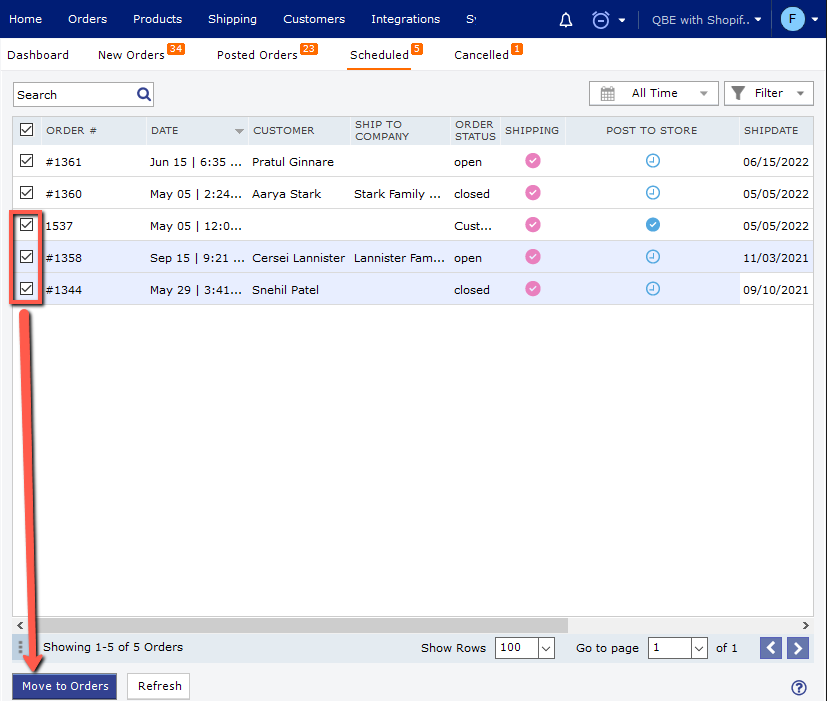Open the help question mark icon
Viewport: 827px width, 701px height.
799,687
